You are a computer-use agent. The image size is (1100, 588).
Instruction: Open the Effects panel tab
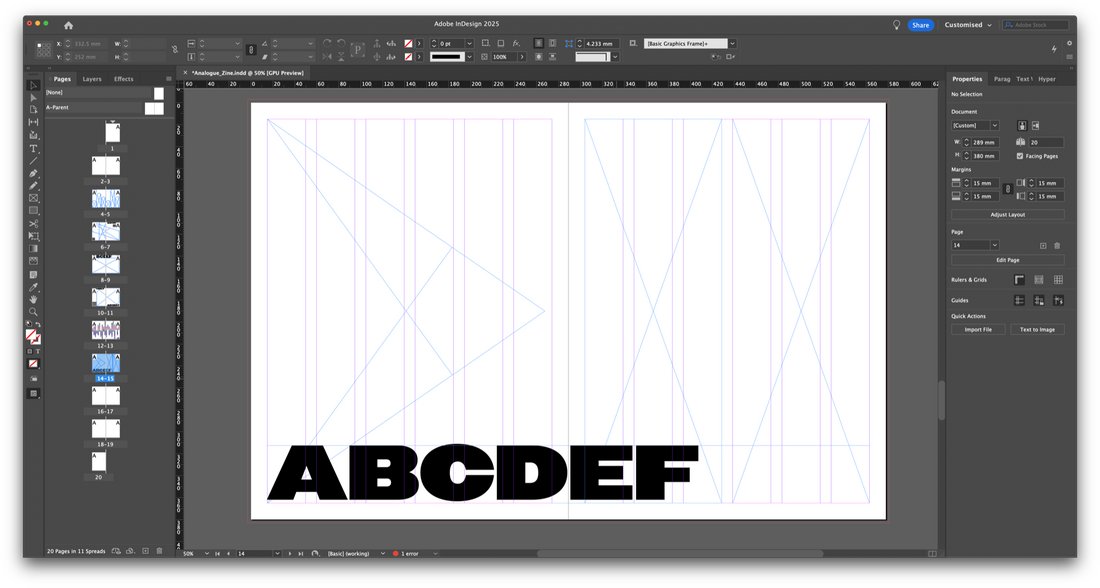coord(124,79)
